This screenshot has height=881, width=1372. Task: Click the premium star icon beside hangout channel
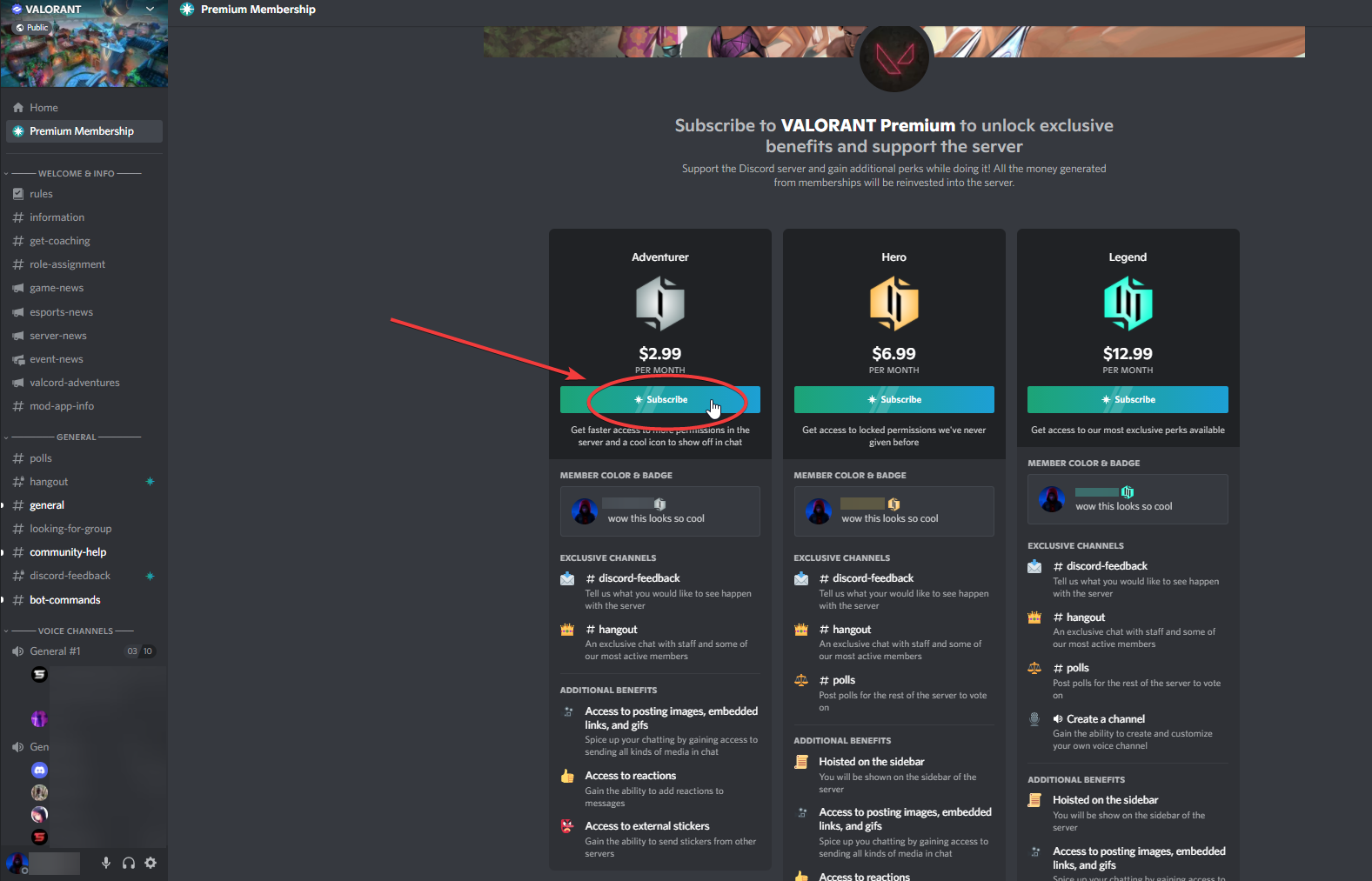(x=150, y=482)
